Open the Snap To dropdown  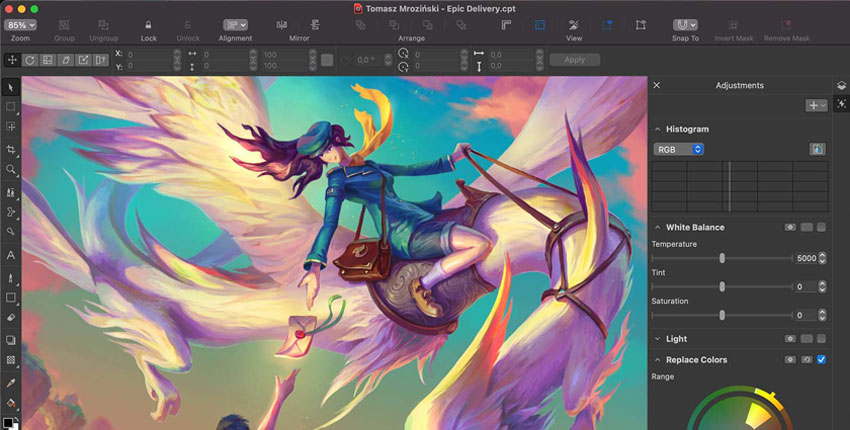point(685,25)
